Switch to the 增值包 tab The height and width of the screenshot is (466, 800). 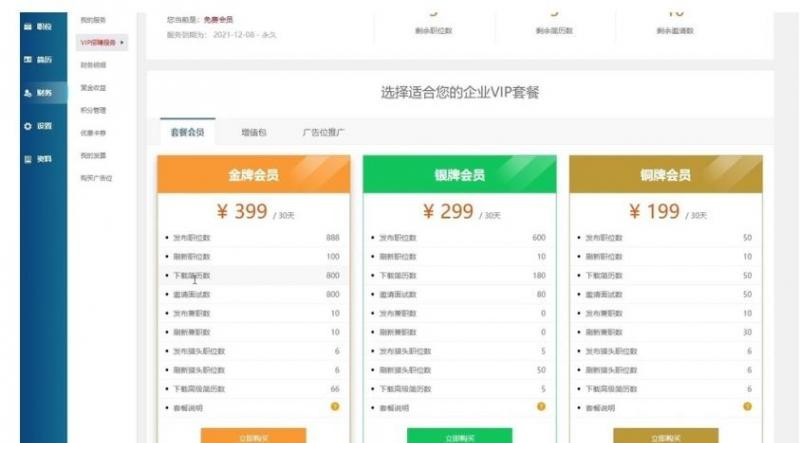[x=254, y=132]
